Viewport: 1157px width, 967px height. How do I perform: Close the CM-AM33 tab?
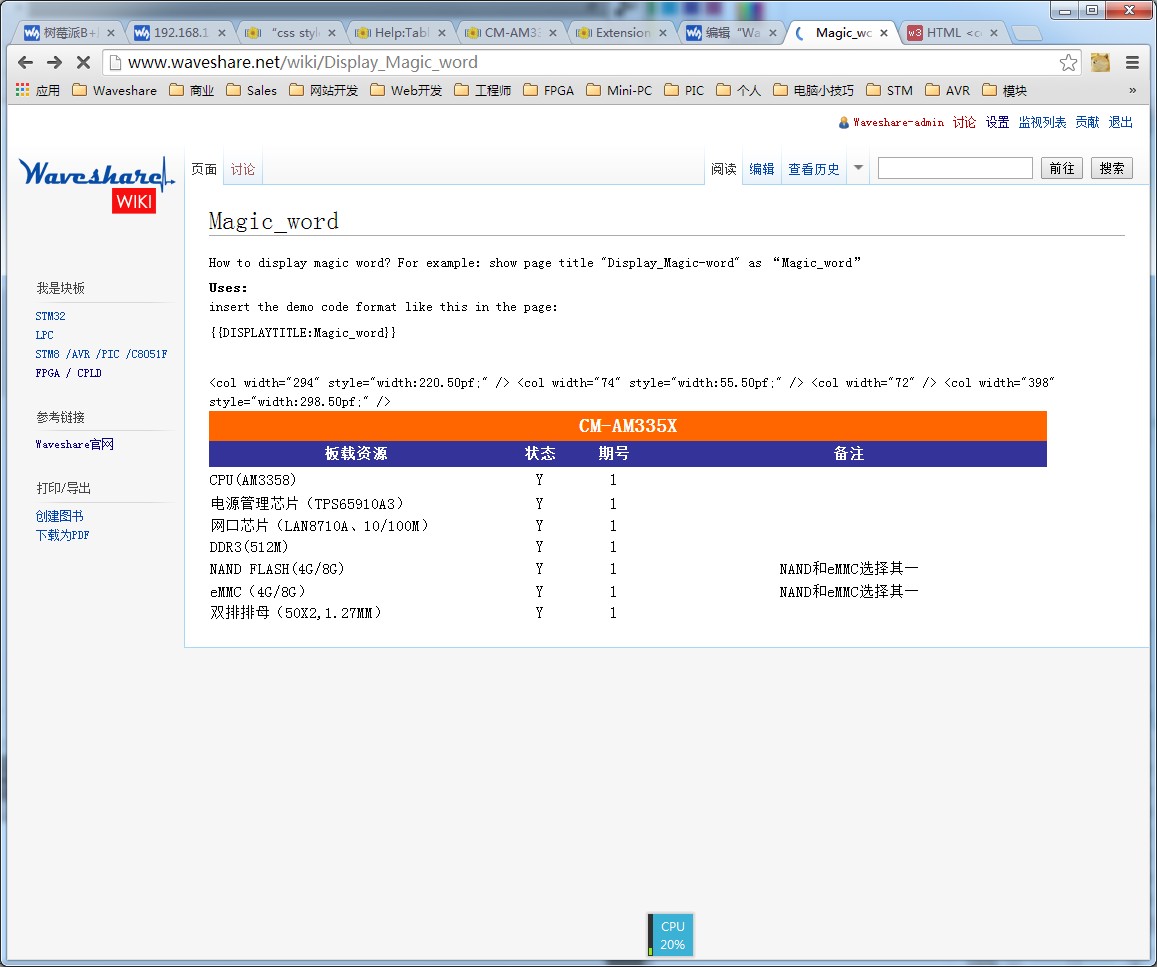click(552, 32)
